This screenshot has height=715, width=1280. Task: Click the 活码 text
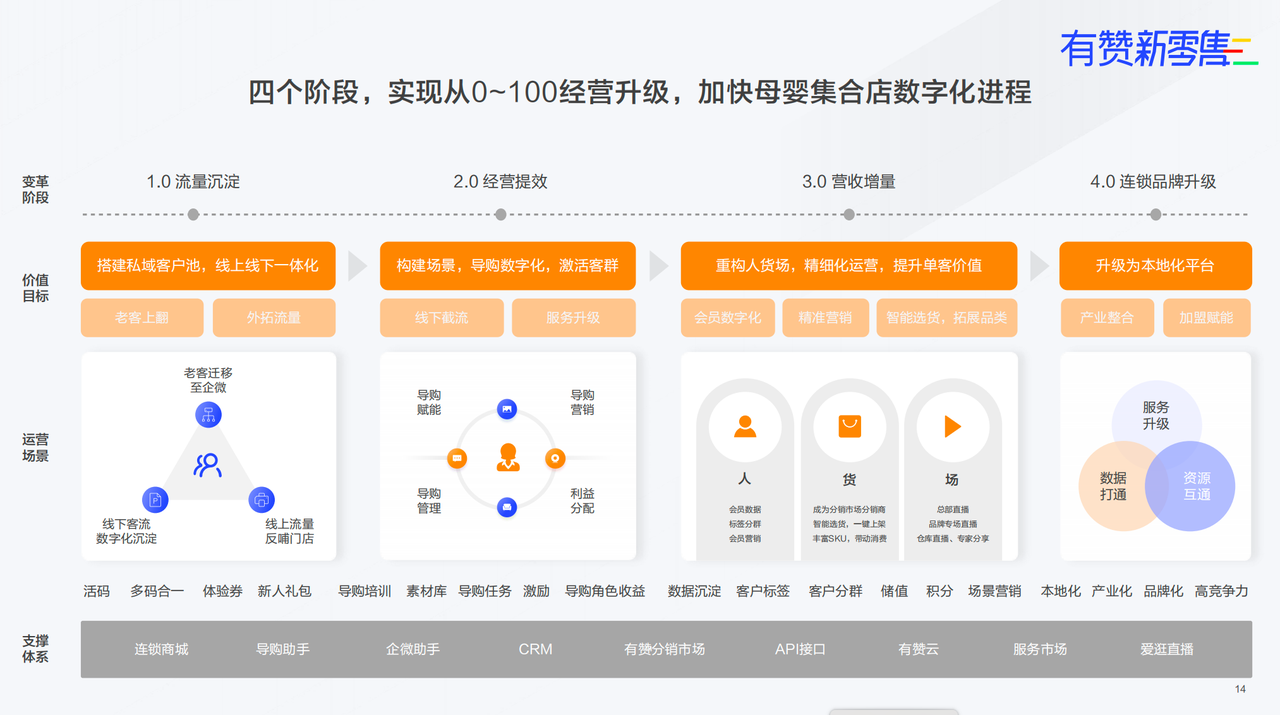point(97,591)
